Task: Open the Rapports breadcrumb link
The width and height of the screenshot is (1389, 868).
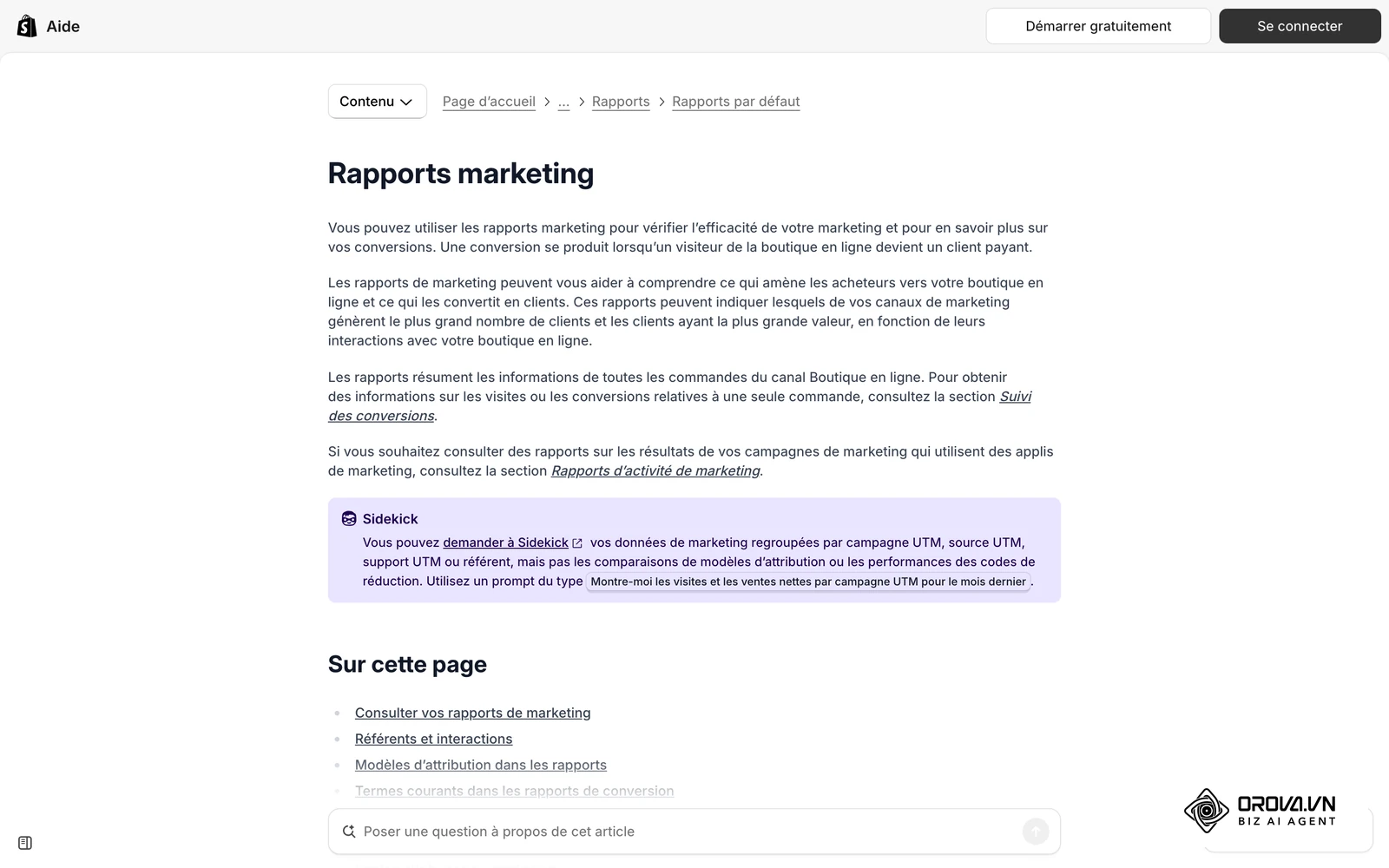Action: (621, 102)
